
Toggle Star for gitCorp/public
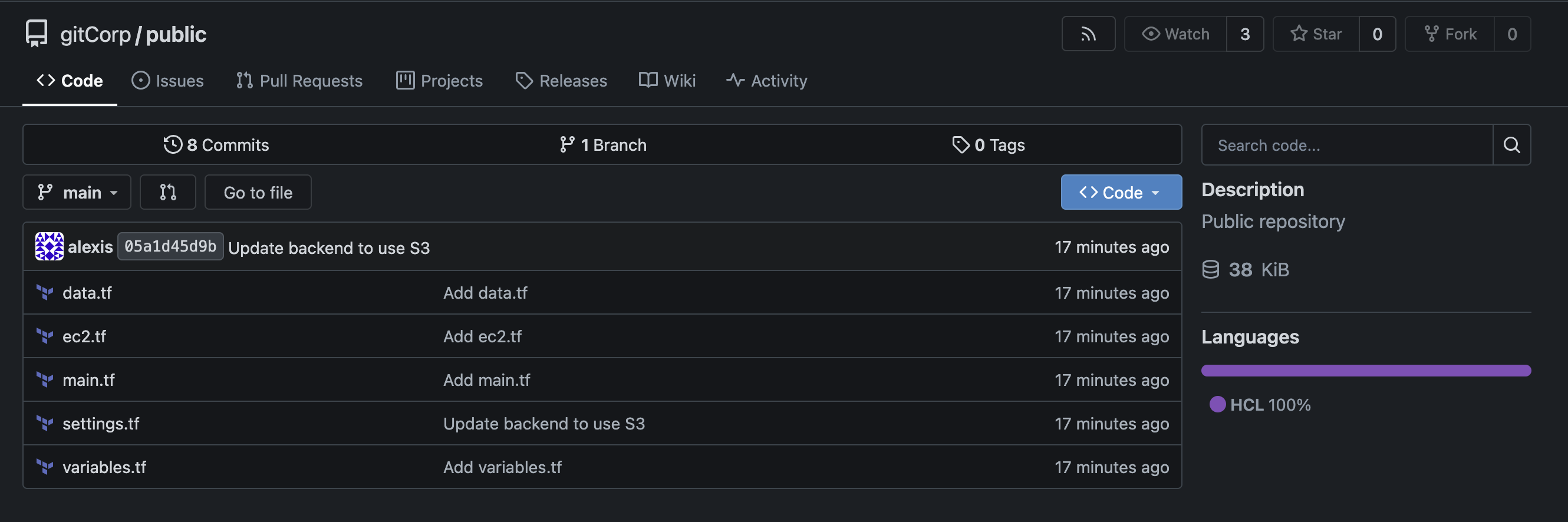coord(1316,34)
